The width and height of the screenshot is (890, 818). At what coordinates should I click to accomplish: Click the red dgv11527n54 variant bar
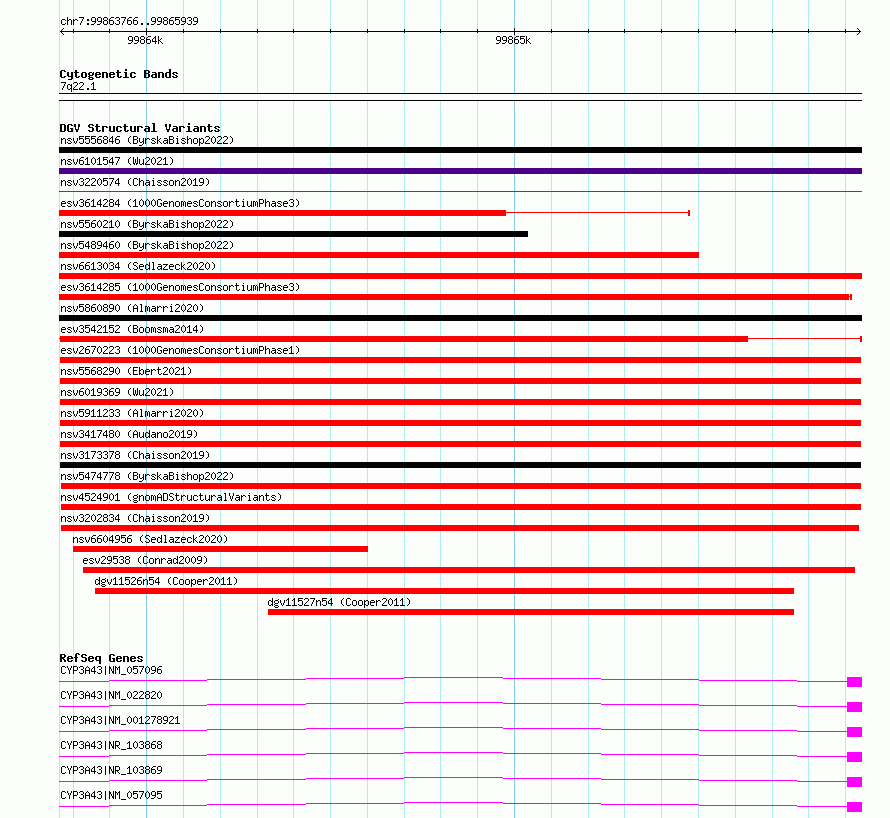[531, 612]
